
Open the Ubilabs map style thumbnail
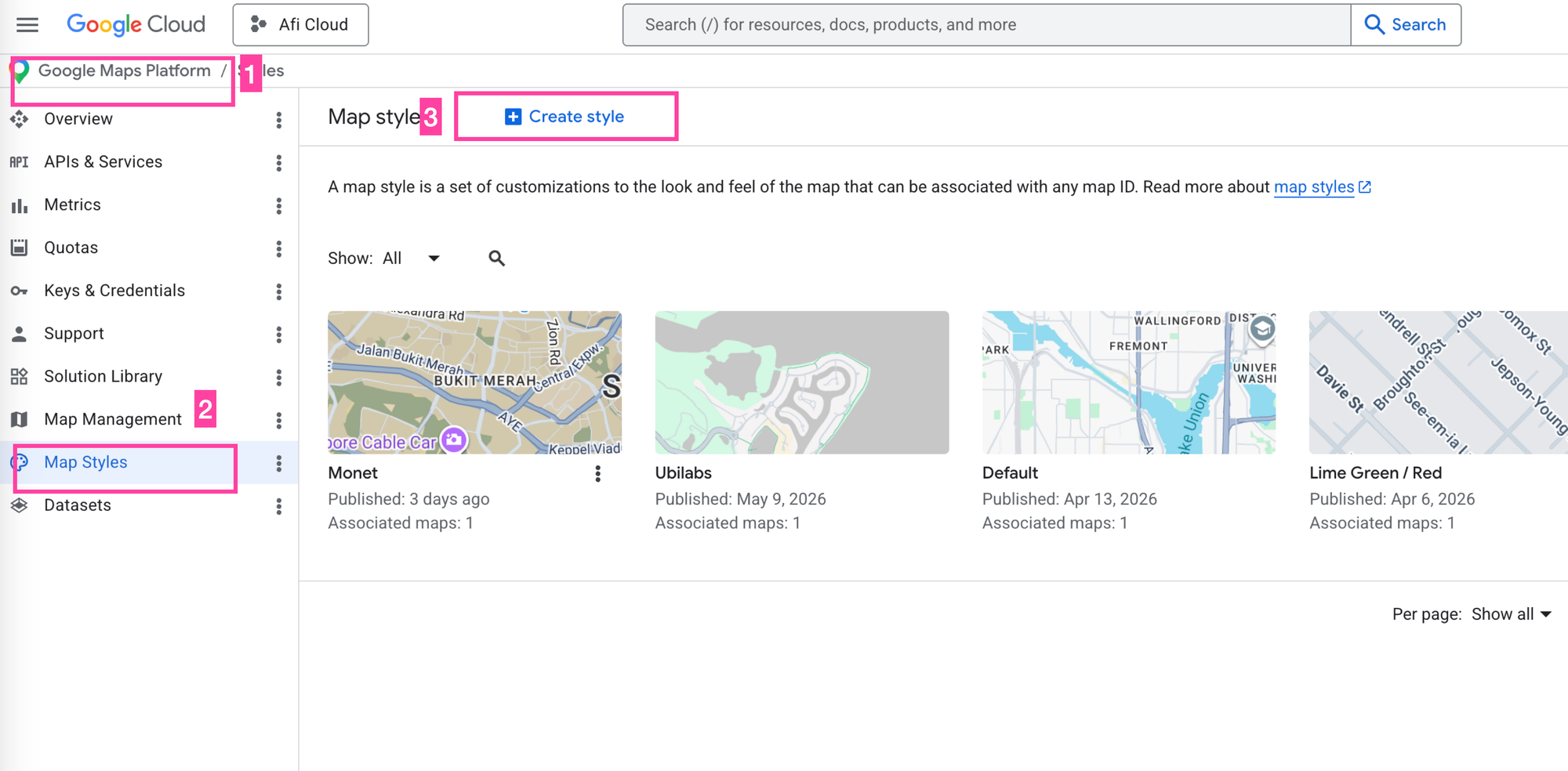(802, 382)
